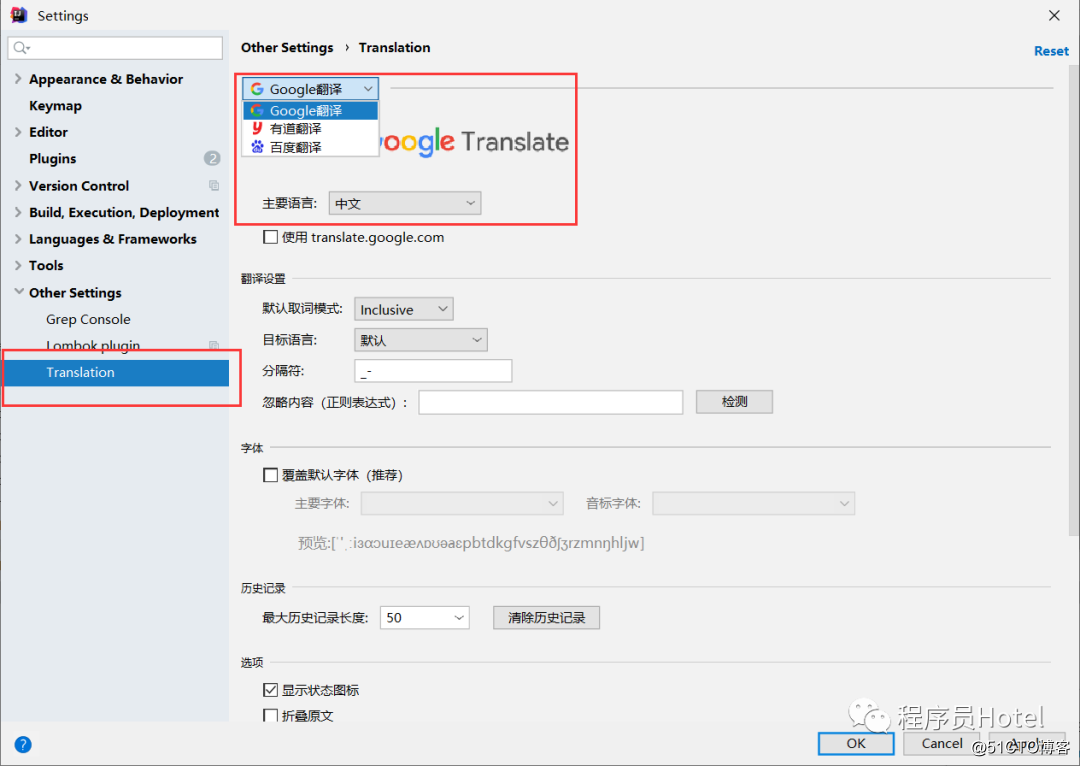
Task: Select 有道翻译 option in dropdown list
Action: (311, 128)
